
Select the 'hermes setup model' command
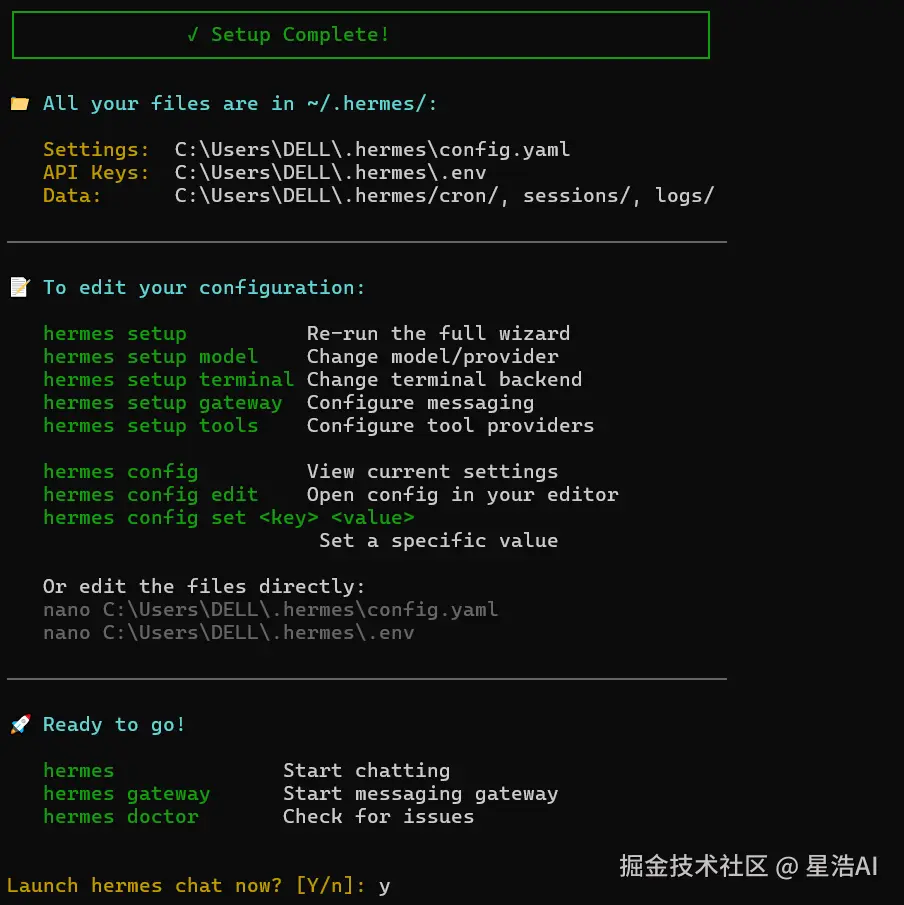point(150,357)
